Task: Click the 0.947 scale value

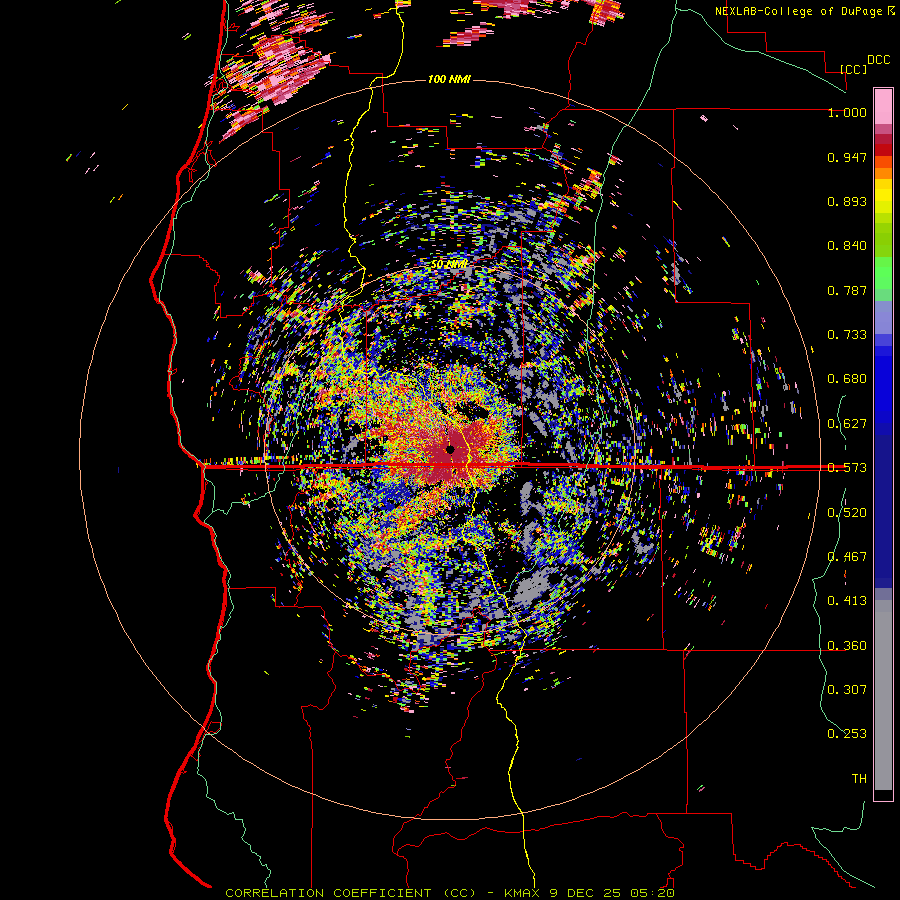Action: coord(847,157)
